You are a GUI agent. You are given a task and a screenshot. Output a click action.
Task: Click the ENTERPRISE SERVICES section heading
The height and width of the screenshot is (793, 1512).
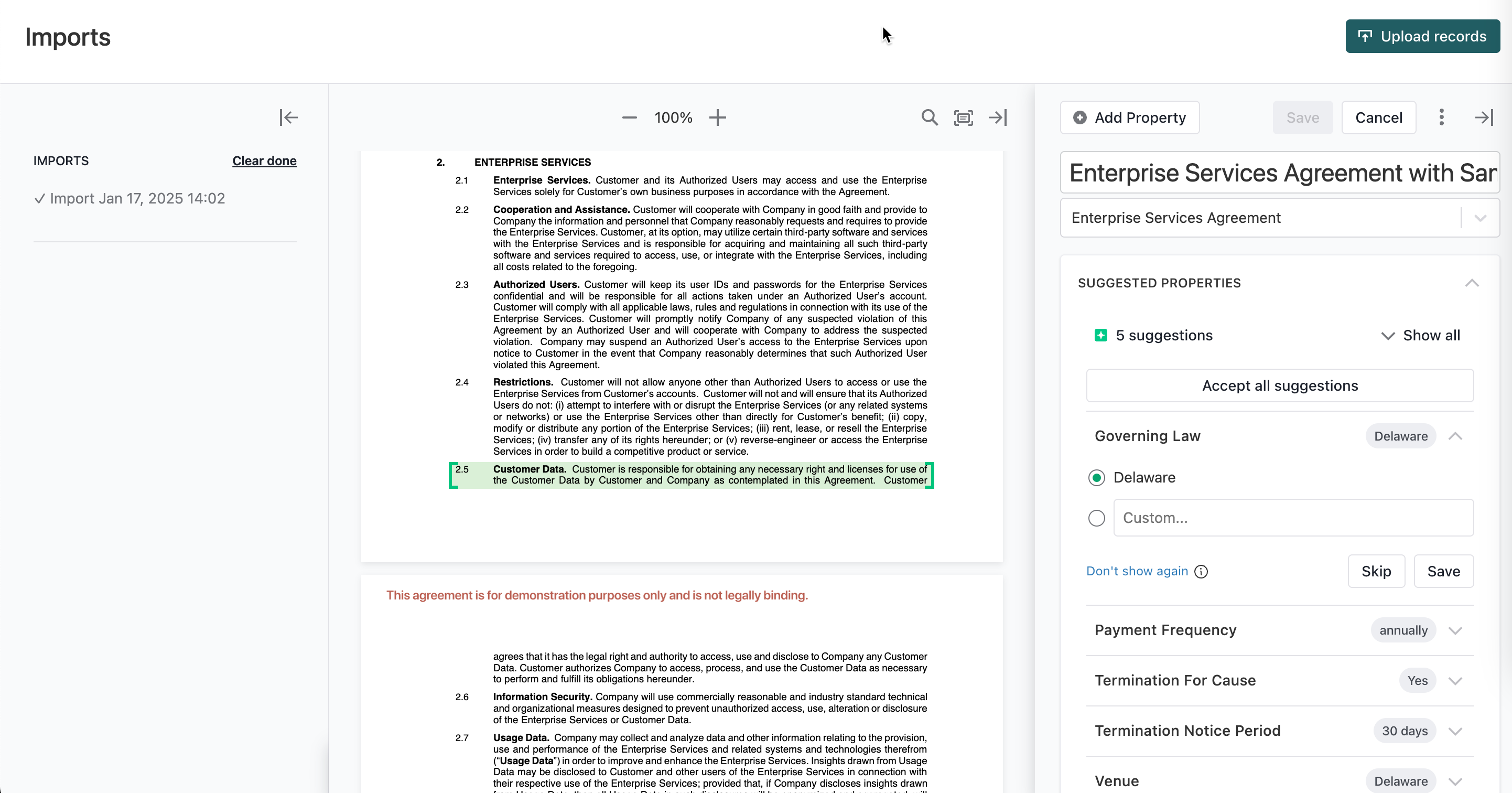532,162
